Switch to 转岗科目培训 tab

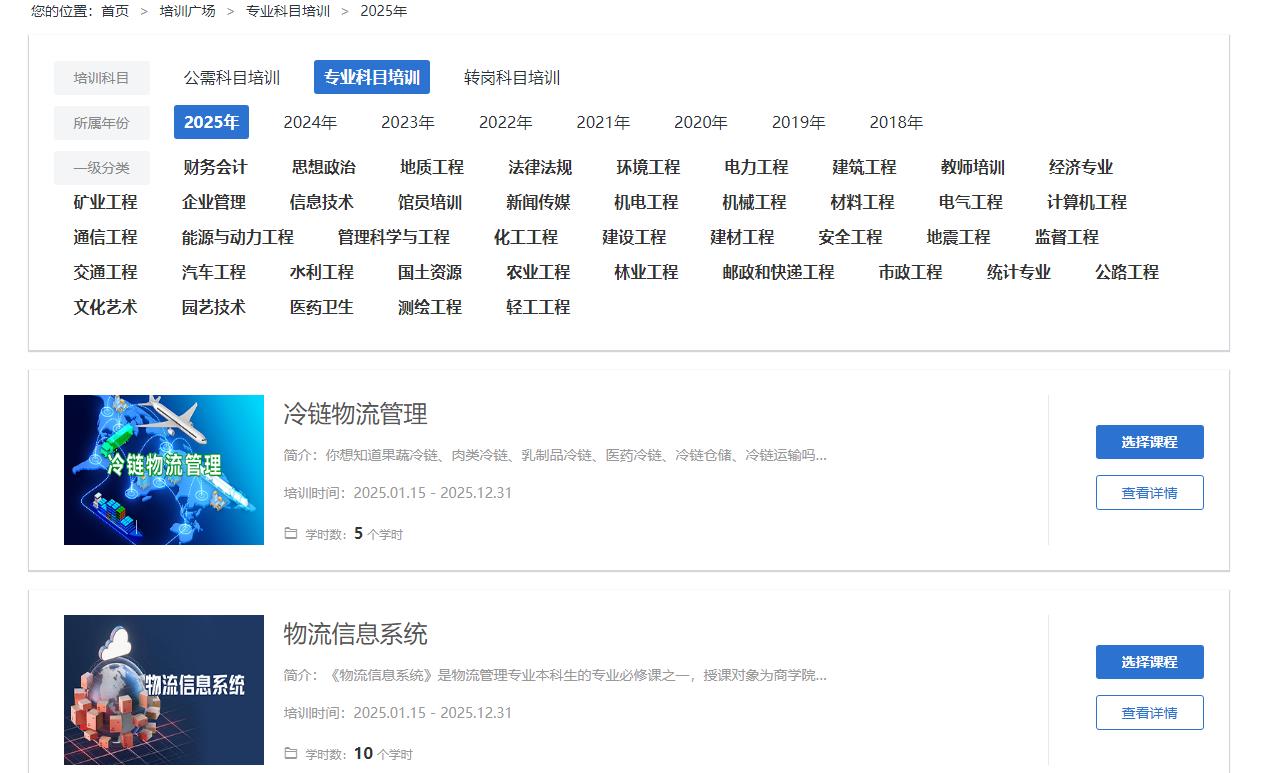point(512,78)
